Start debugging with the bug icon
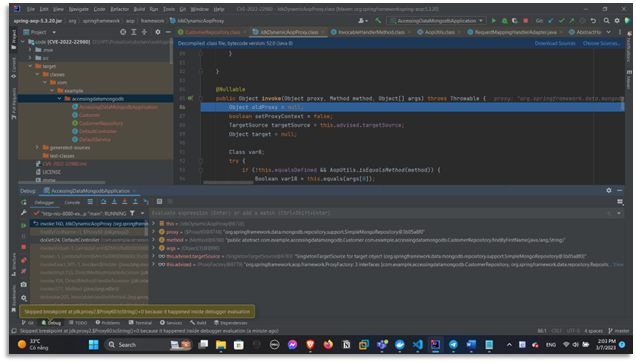The image size is (636, 363). (x=505, y=21)
